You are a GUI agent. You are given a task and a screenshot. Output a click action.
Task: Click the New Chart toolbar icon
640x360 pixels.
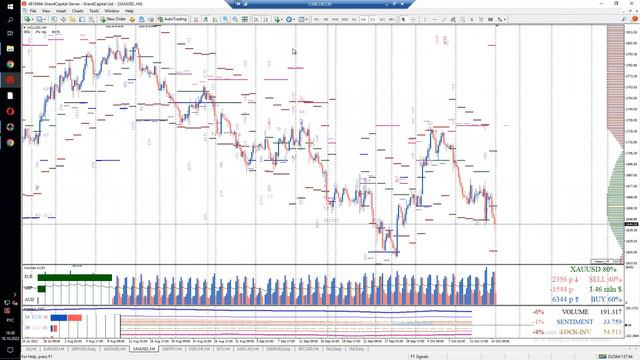point(27,19)
